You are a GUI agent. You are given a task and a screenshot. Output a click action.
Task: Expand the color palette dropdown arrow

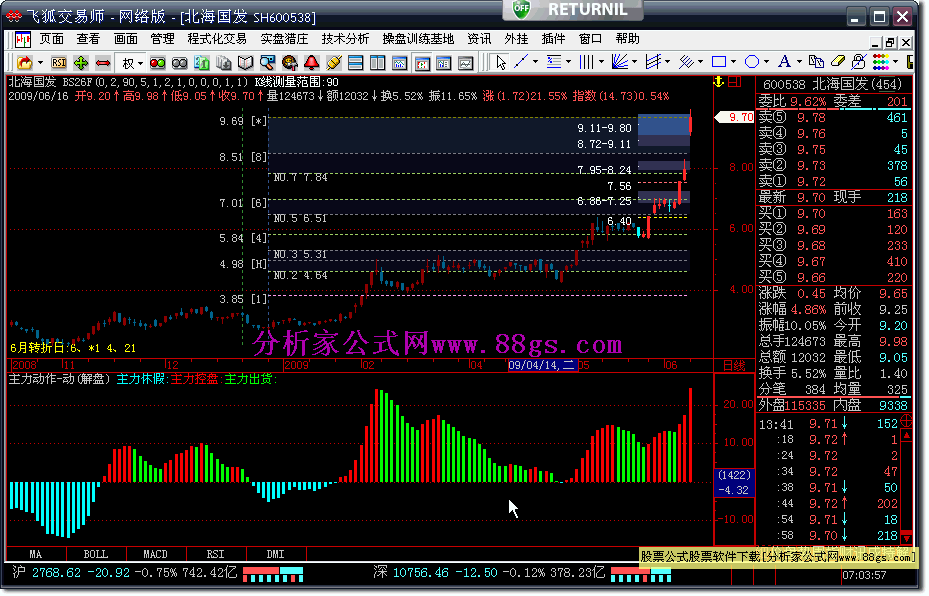tap(895, 62)
